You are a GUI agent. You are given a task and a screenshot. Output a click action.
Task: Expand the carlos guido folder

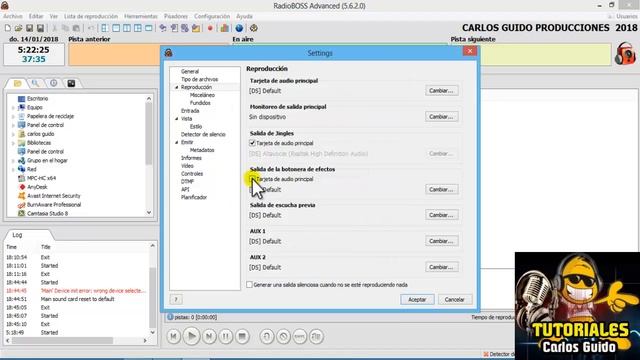tap(13, 134)
